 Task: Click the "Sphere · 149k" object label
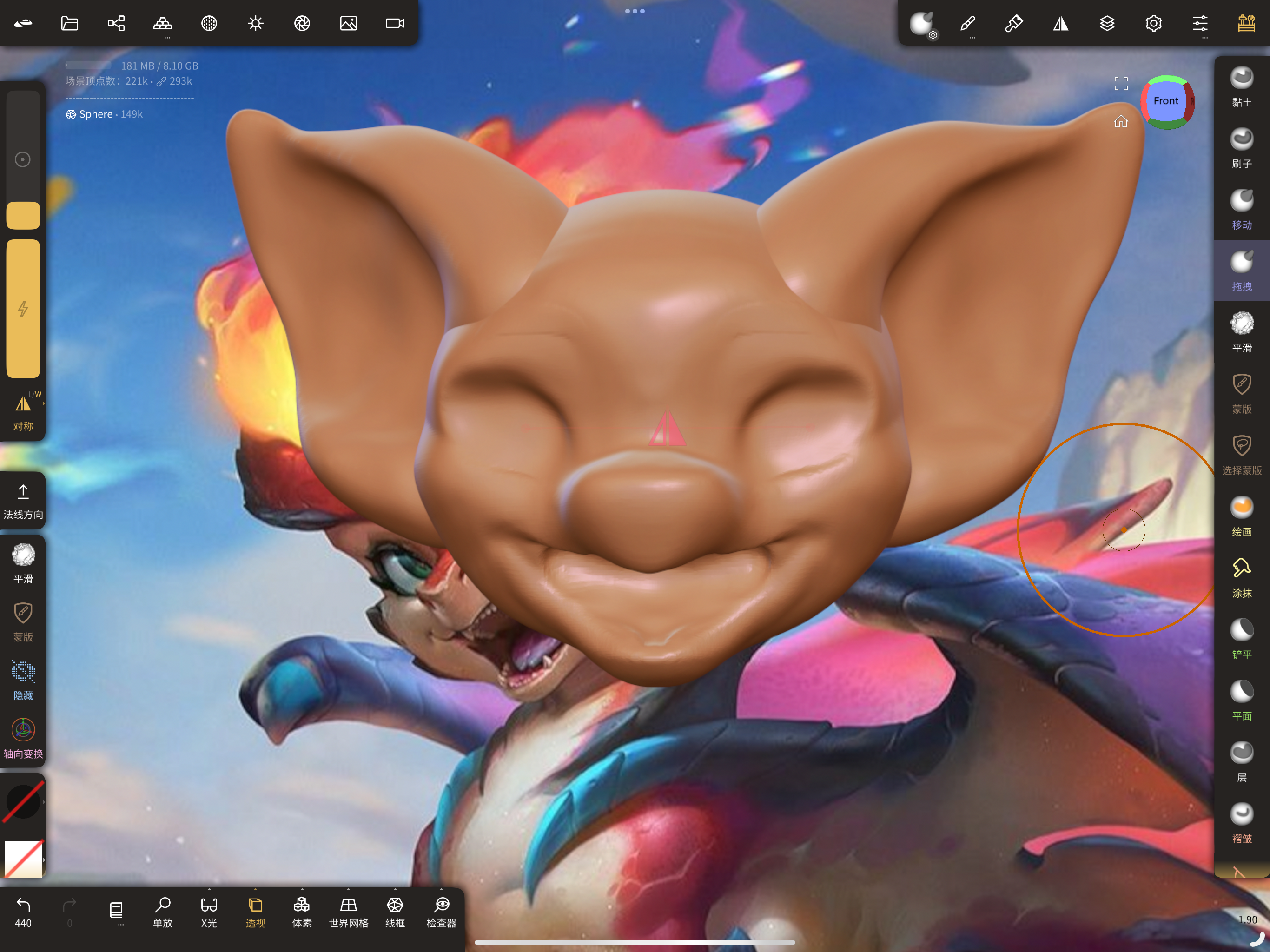pos(104,114)
